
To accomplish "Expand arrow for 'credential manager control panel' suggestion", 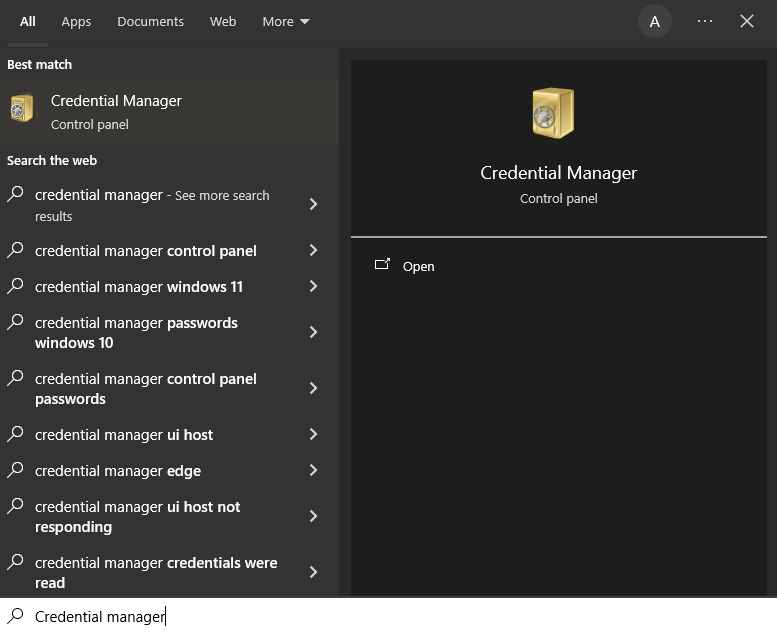I will (313, 251).
